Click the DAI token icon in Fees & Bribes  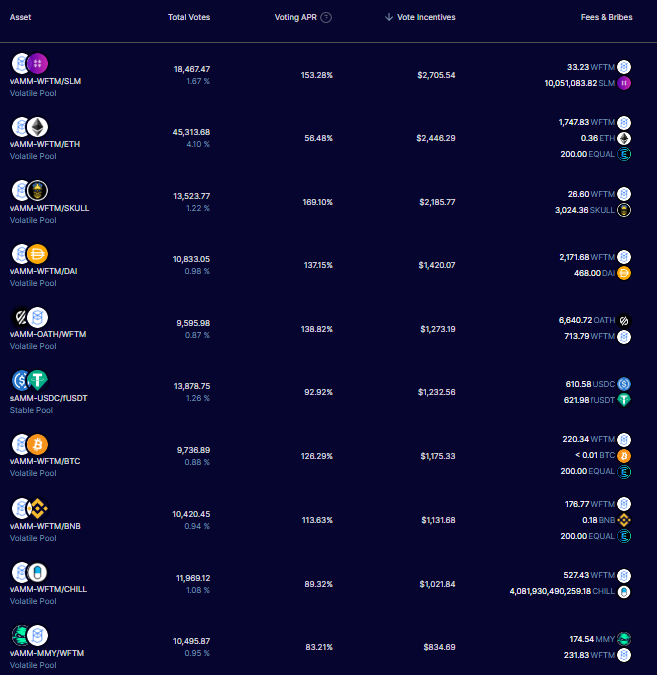pyautogui.click(x=624, y=273)
